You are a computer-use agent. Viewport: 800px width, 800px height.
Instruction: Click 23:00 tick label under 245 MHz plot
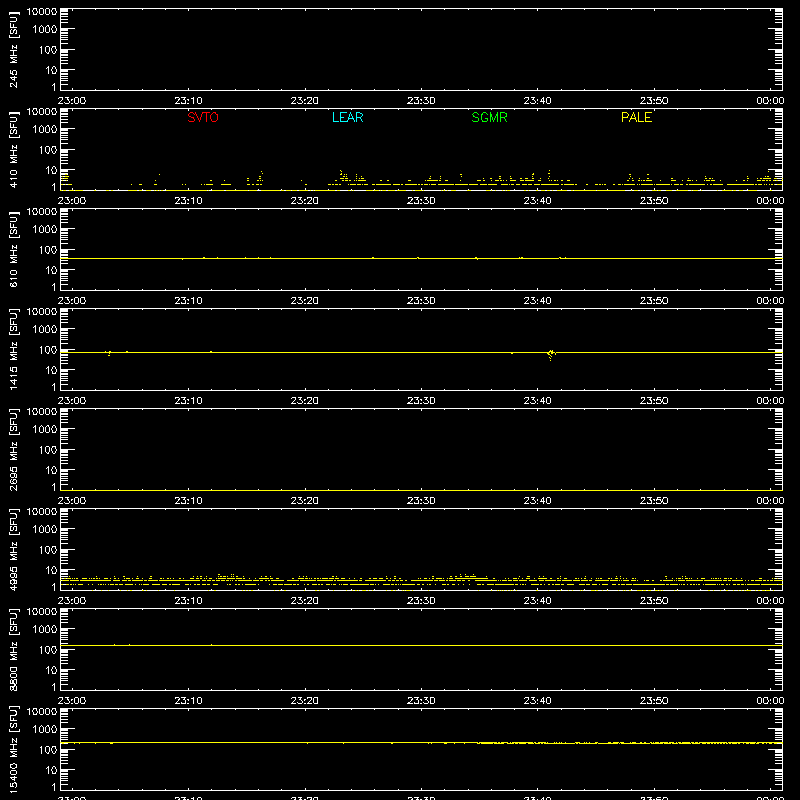point(72,101)
